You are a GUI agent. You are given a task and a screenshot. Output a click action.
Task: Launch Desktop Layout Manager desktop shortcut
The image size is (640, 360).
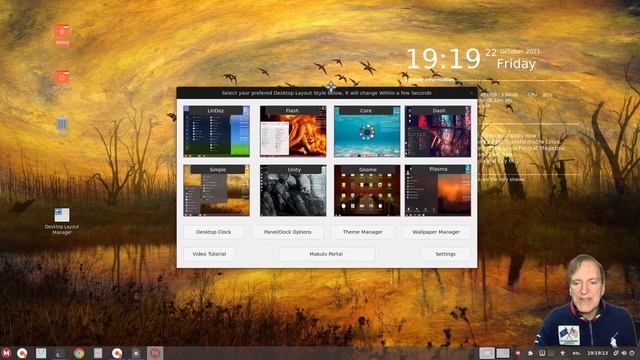point(62,221)
